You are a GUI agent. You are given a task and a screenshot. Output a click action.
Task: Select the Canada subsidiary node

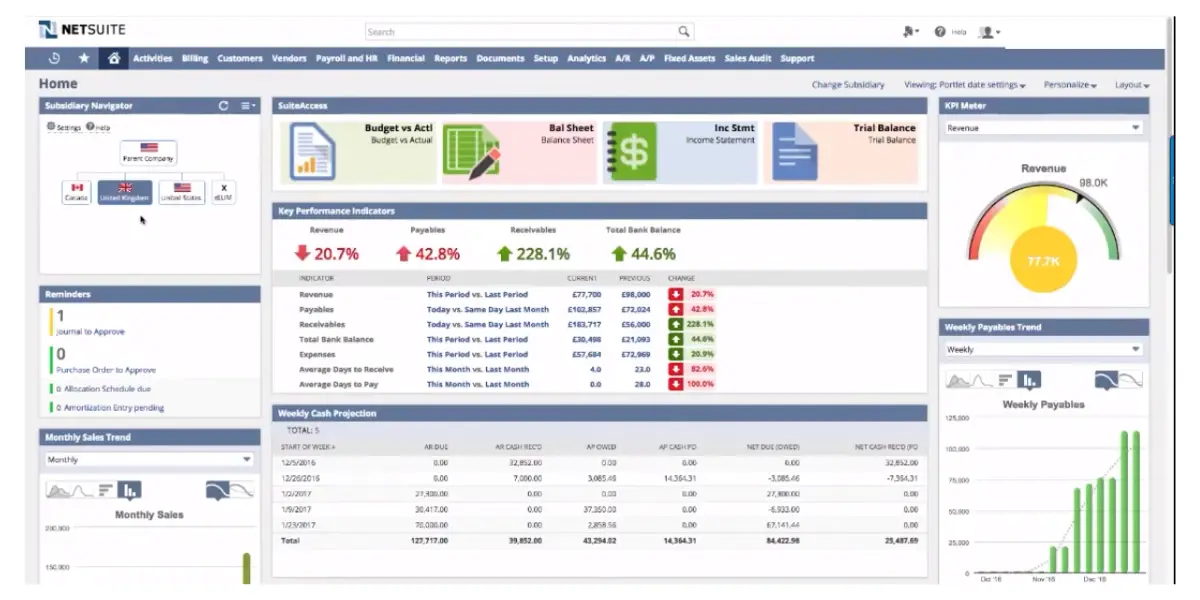click(77, 192)
